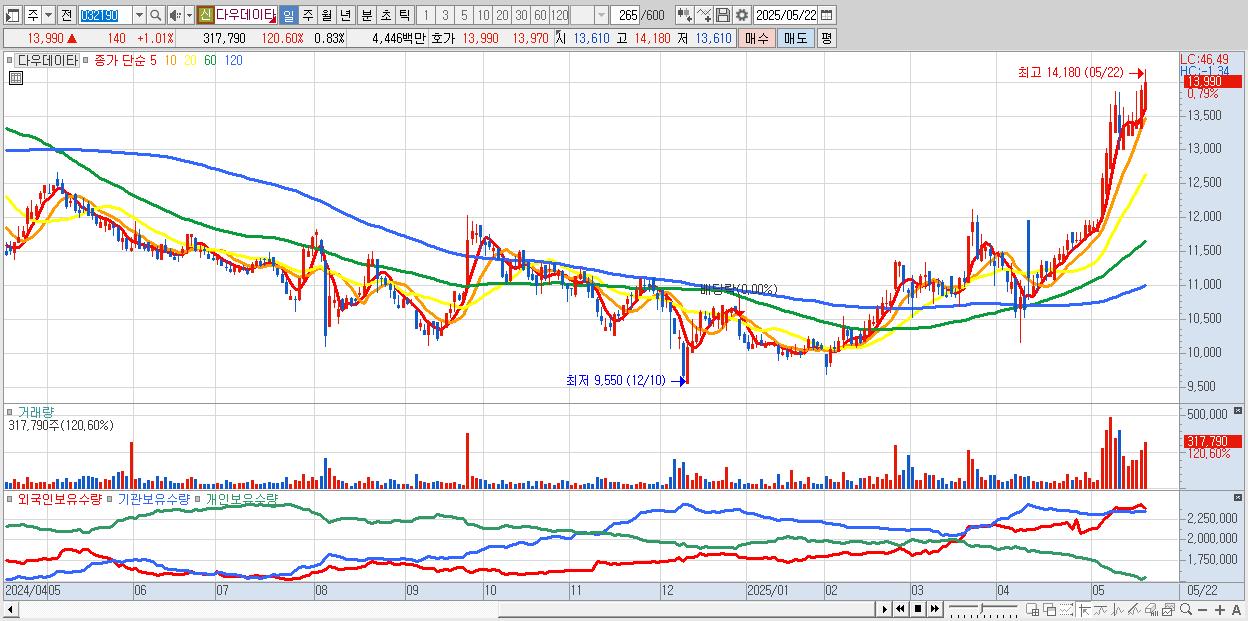Image resolution: width=1248 pixels, height=621 pixels.
Task: Add a candlestick indicator icon
Action: click(685, 15)
